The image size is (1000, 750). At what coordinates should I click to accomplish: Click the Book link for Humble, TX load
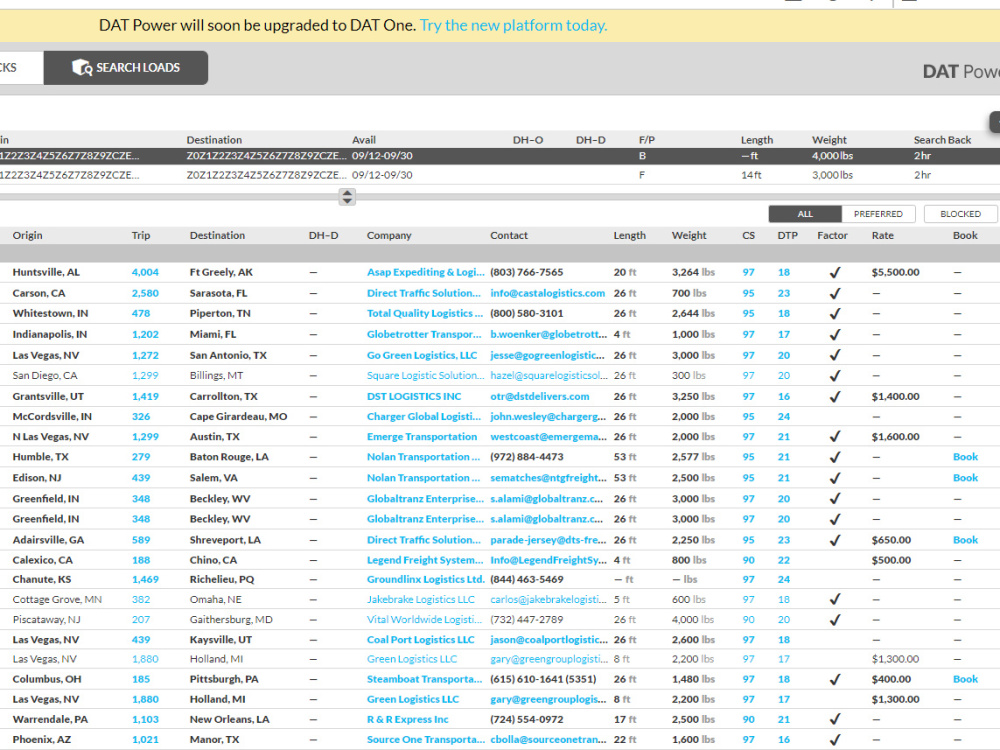pyautogui.click(x=965, y=457)
